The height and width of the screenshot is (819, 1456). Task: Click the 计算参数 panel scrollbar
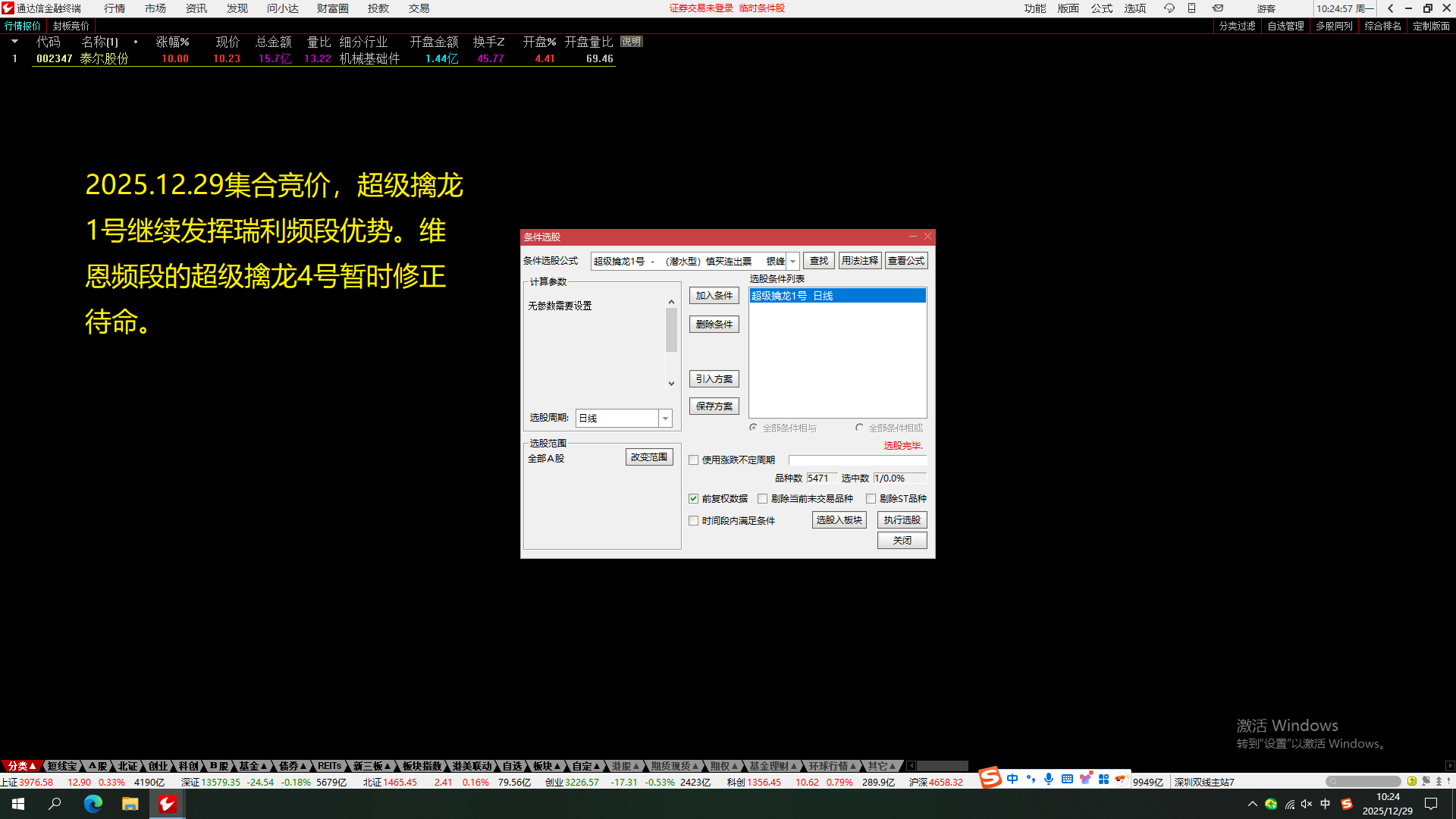pos(671,331)
